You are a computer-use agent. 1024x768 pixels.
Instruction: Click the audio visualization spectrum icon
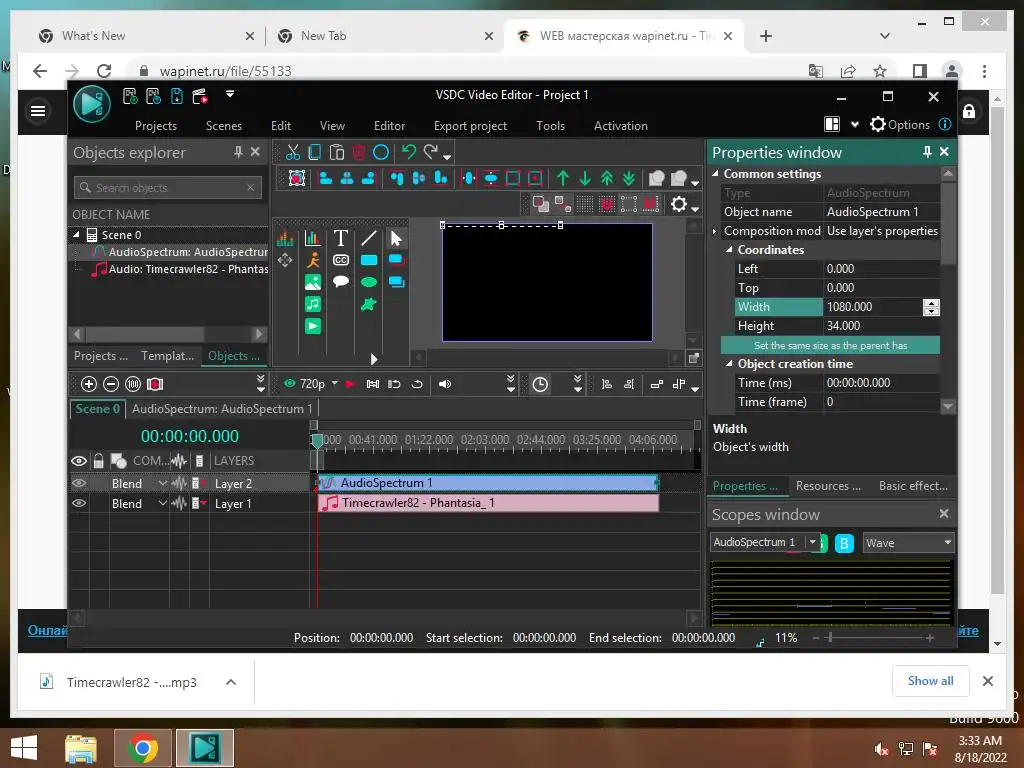285,238
